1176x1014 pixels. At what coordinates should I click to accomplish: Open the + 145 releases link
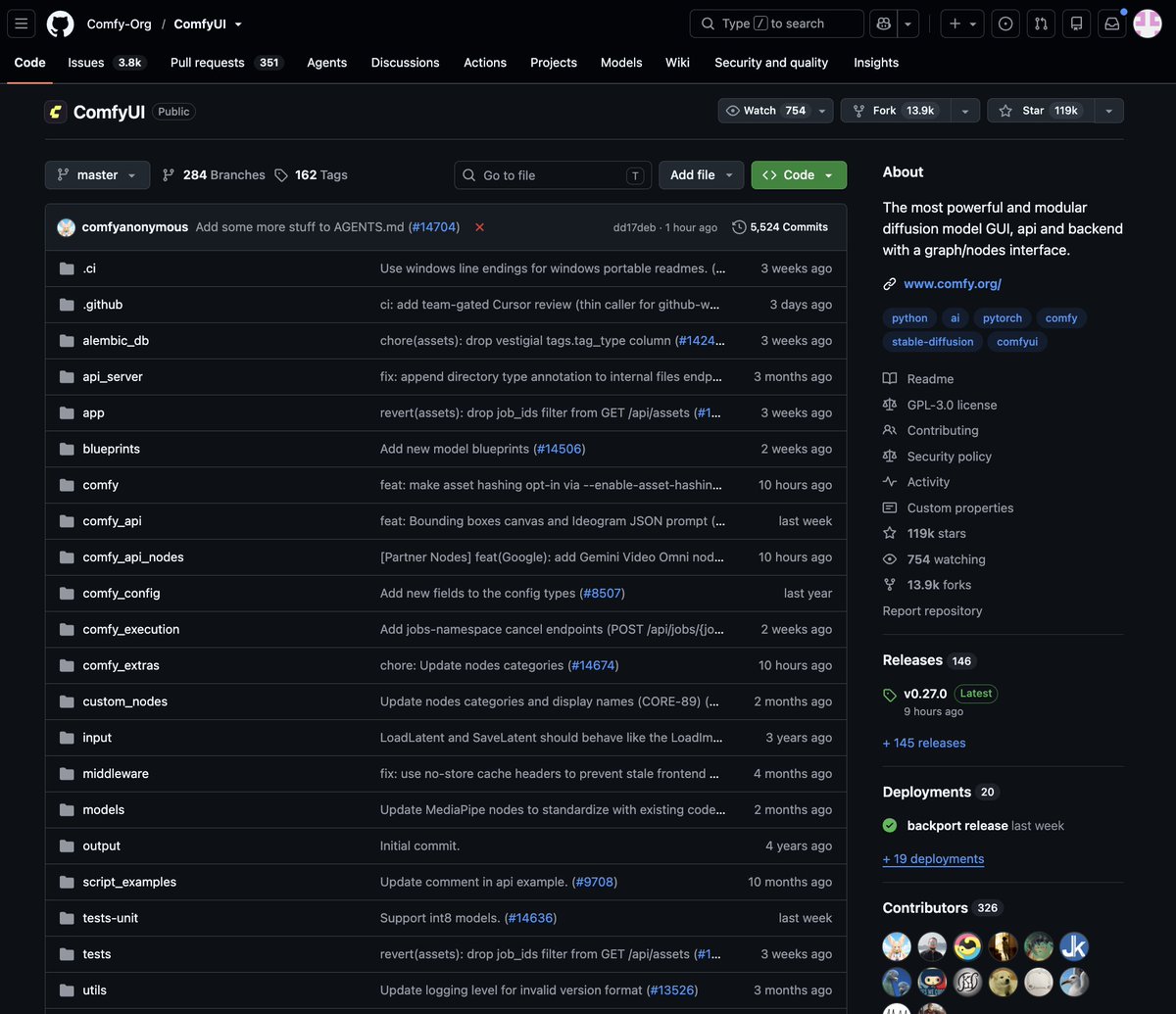coord(924,743)
